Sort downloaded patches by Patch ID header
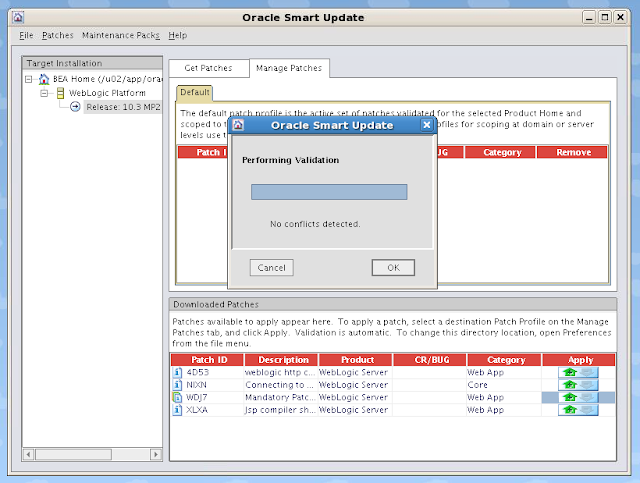The height and width of the screenshot is (483, 640). coord(207,360)
